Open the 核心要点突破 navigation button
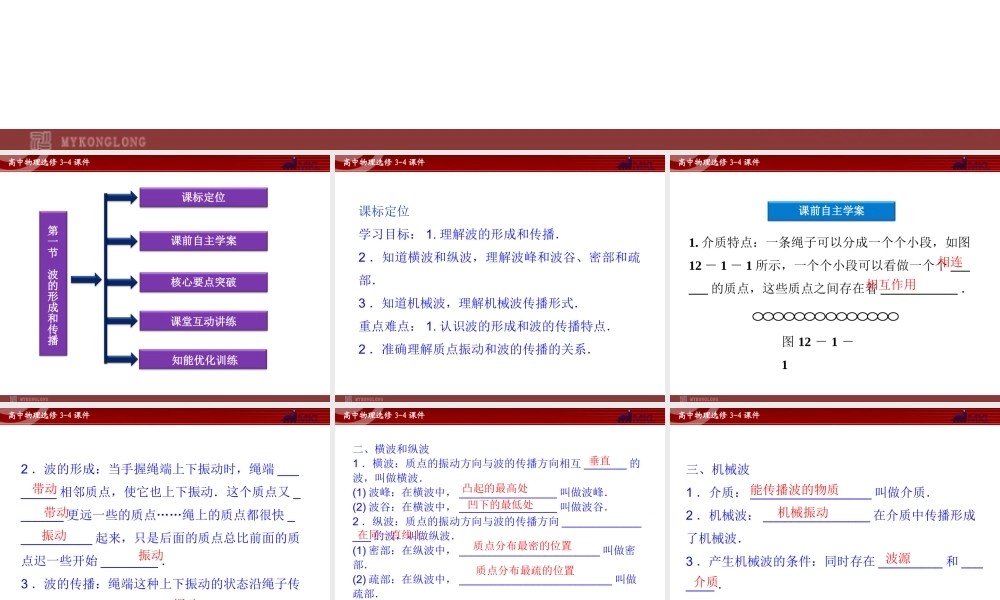This screenshot has height=600, width=1000. [206, 280]
